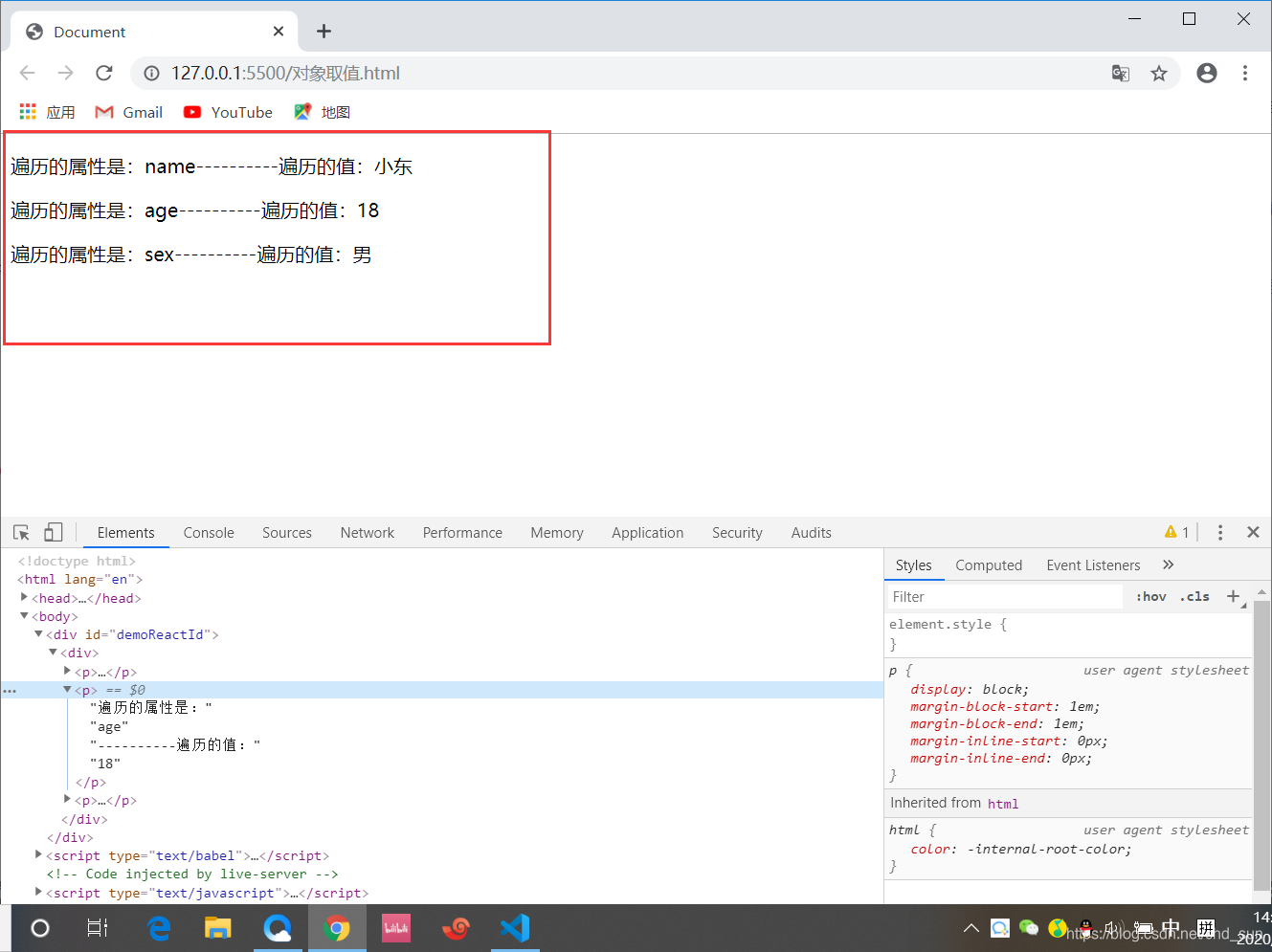Image resolution: width=1272 pixels, height=952 pixels.
Task: Expand the first p element node
Action: (x=67, y=671)
